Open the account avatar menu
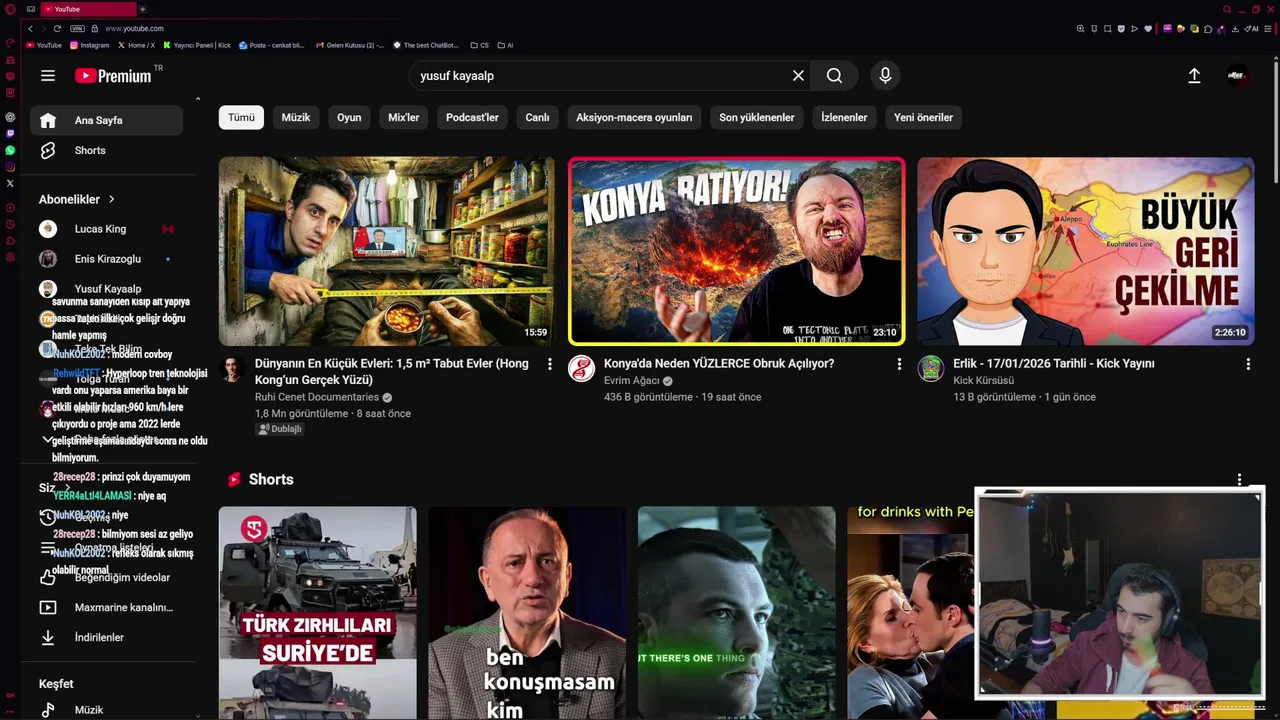Screen dimensions: 1280x720 [x=1238, y=76]
